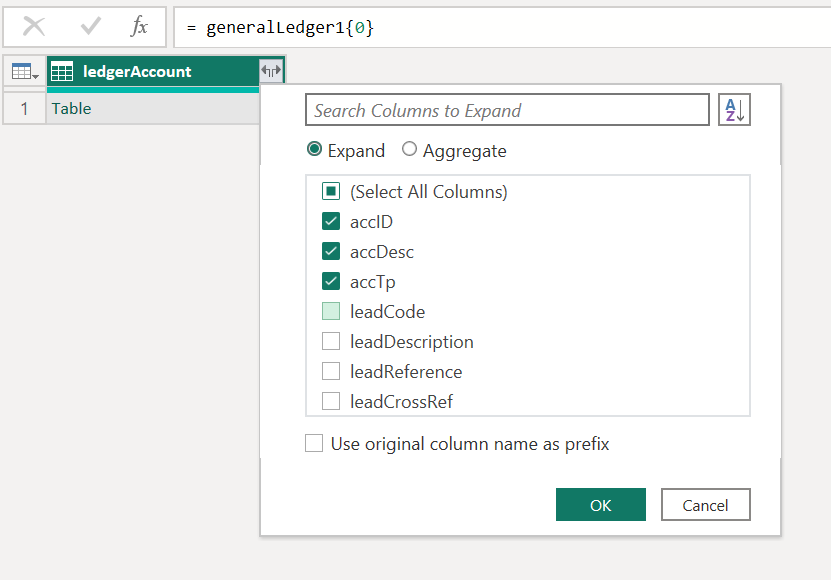Select the Aggregate radio button
This screenshot has width=831, height=580.
click(410, 150)
